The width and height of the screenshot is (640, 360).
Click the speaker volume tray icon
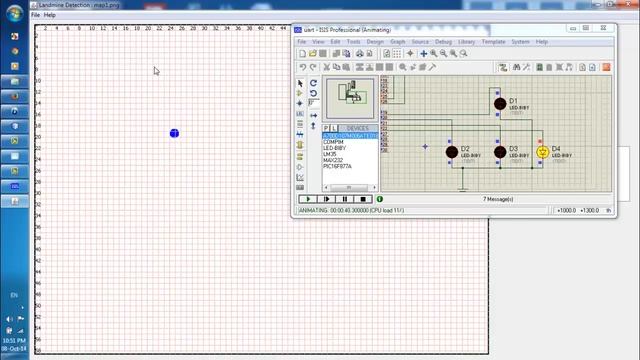(x=9, y=319)
